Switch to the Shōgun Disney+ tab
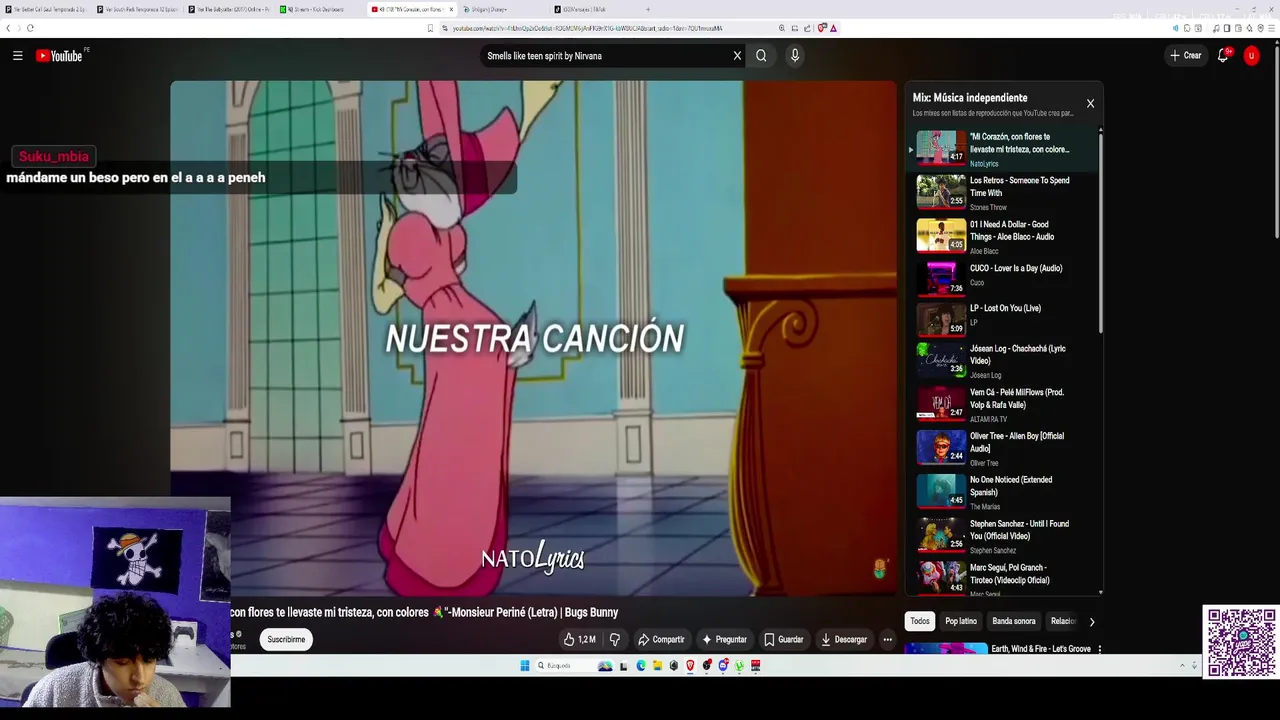This screenshot has width=1280, height=720. pos(502,9)
